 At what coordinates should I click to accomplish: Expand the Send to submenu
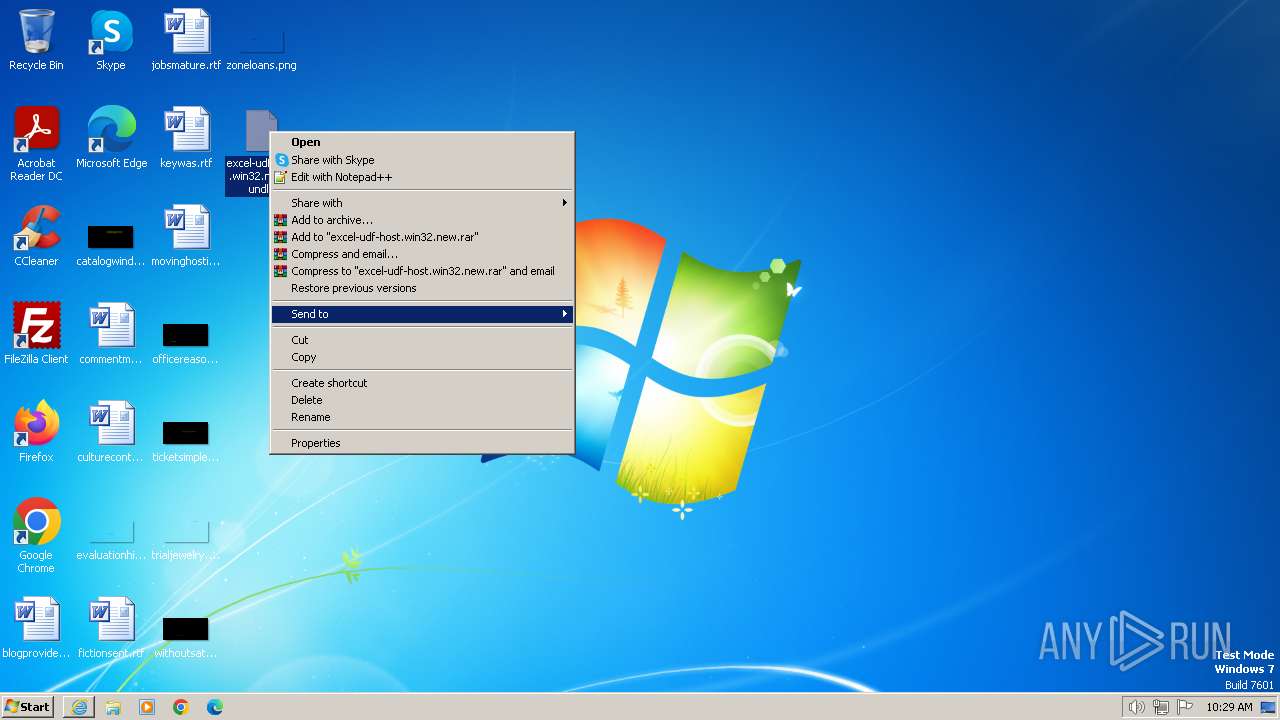click(x=422, y=314)
